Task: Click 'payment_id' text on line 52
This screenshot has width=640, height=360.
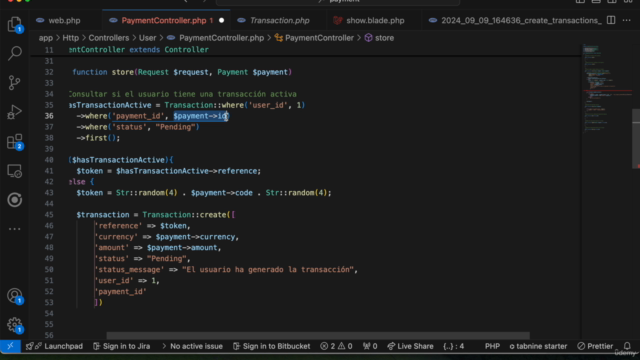Action: click(x=121, y=291)
